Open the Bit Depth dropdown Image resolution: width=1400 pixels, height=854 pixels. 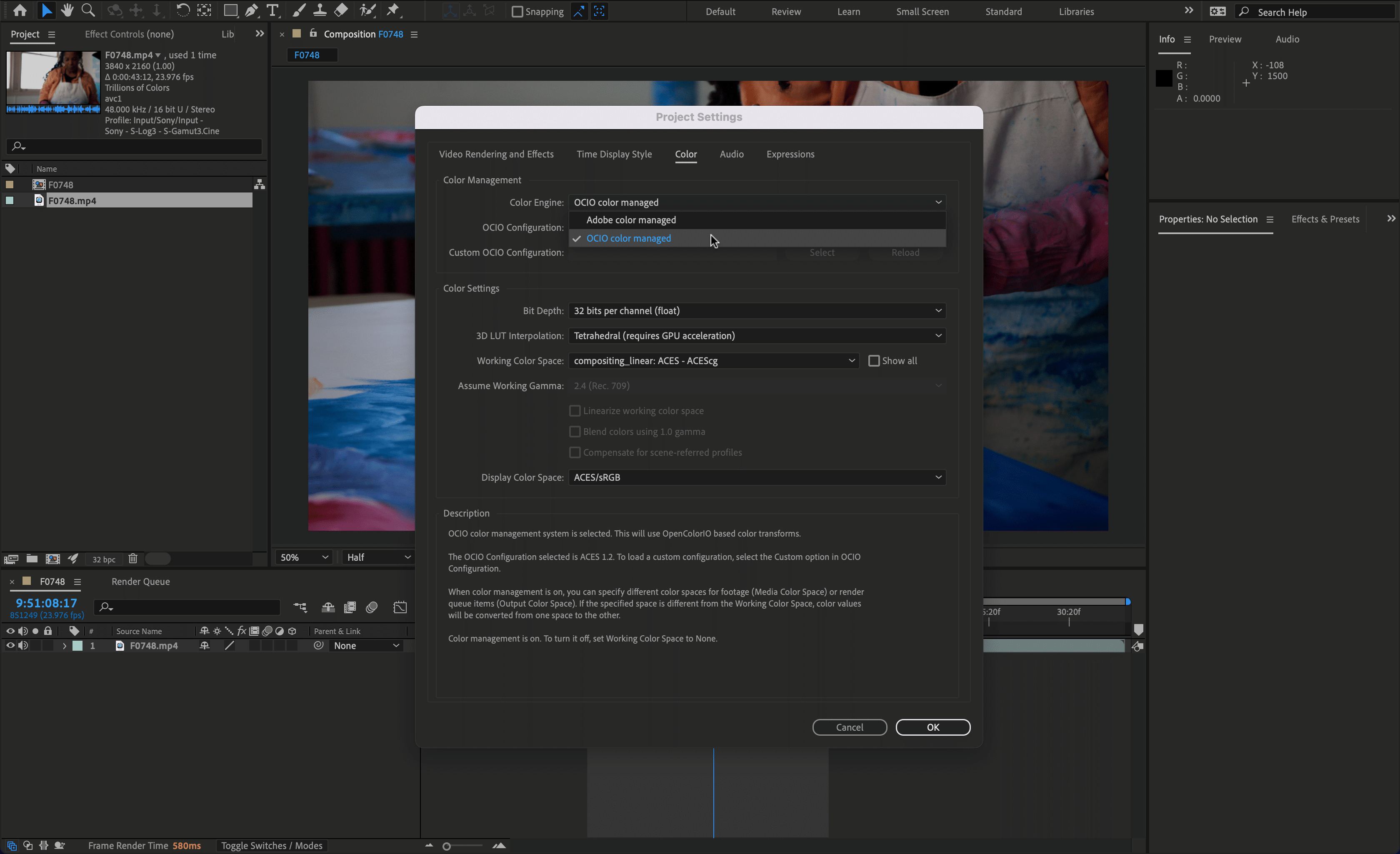[757, 311]
